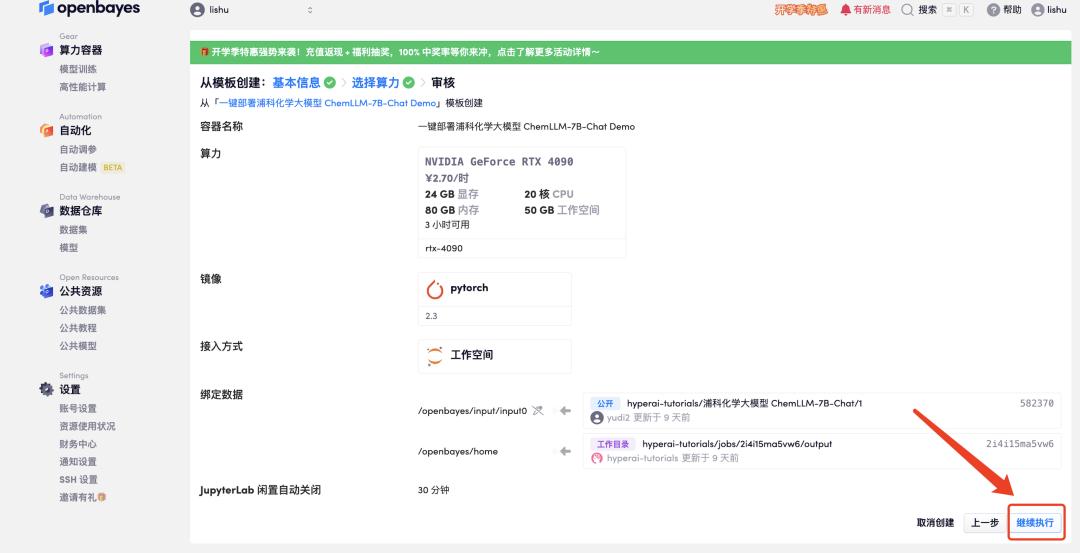Click the 工作目录 tag
Image resolution: width=1080 pixels, height=553 pixels.
pos(613,444)
